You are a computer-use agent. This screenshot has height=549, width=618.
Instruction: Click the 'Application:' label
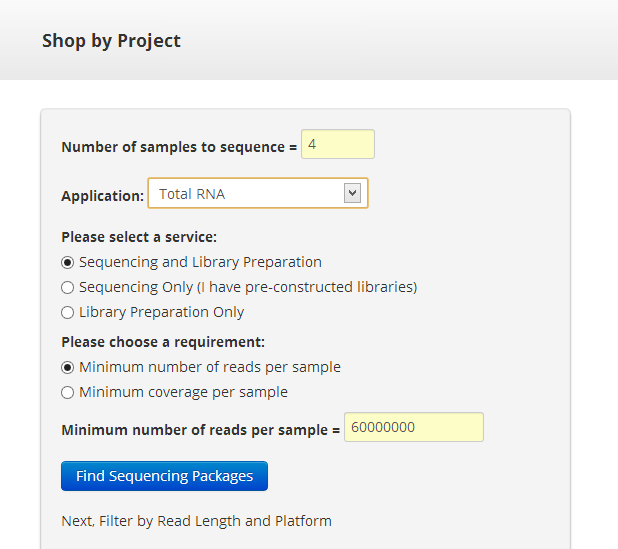pyautogui.click(x=102, y=196)
